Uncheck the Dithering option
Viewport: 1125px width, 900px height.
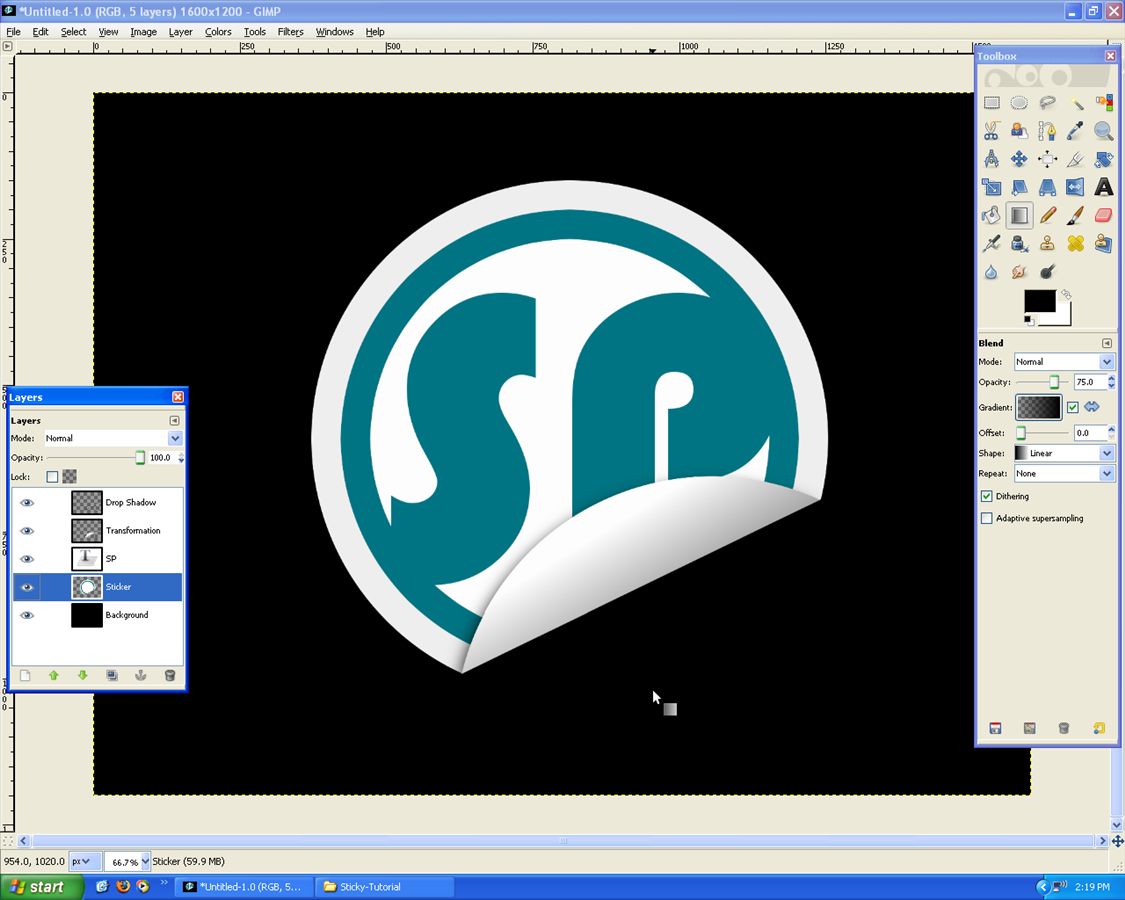(x=987, y=496)
